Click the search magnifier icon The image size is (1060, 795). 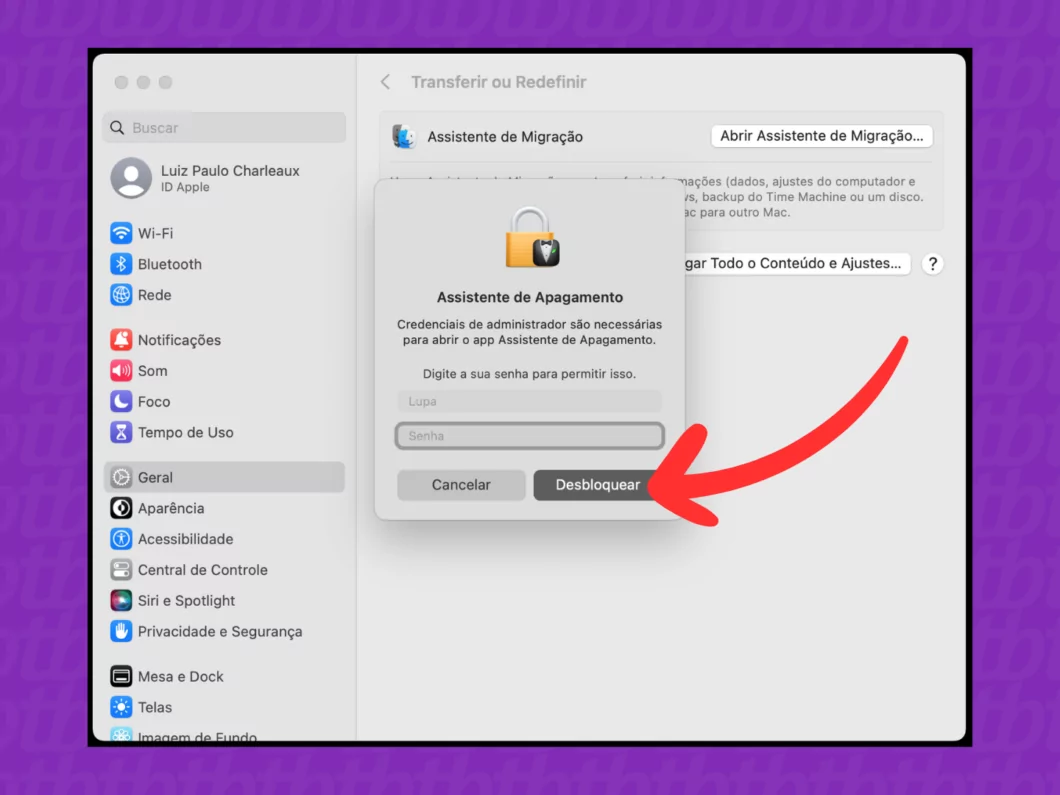[117, 128]
